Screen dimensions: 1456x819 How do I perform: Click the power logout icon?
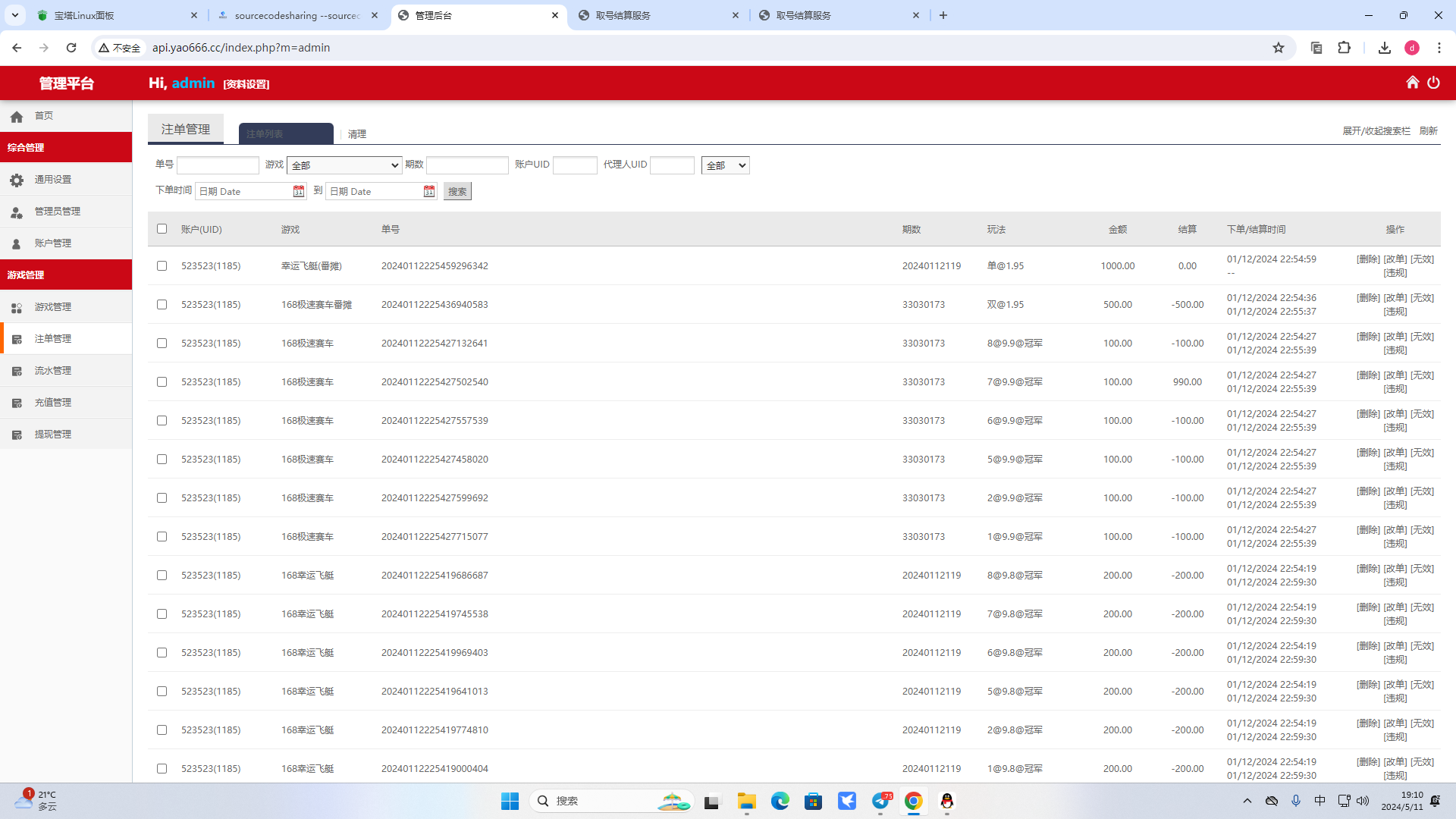[1433, 83]
